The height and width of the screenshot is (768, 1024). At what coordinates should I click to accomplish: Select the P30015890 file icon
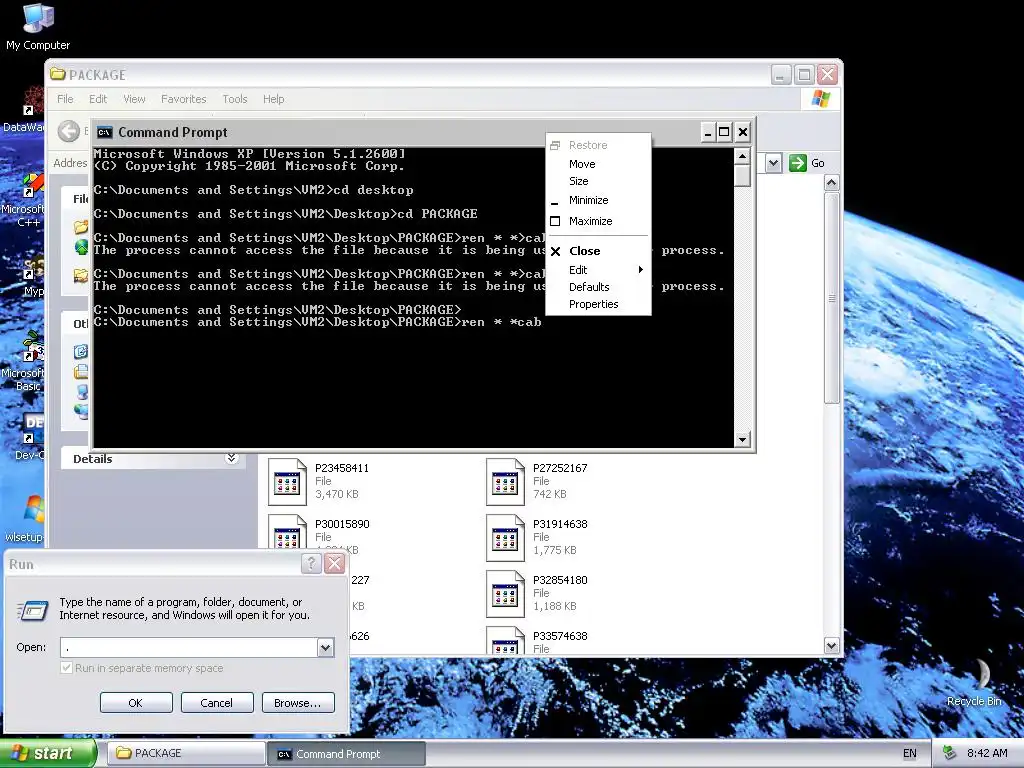pos(287,532)
